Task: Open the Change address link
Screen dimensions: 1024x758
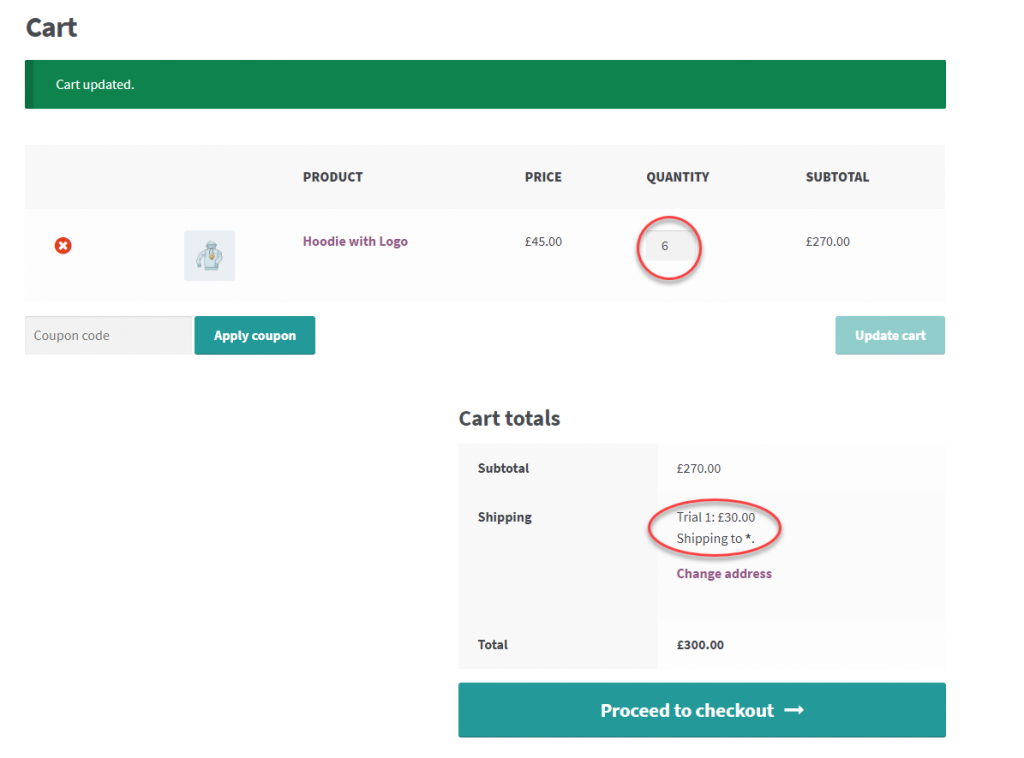Action: pyautogui.click(x=724, y=574)
